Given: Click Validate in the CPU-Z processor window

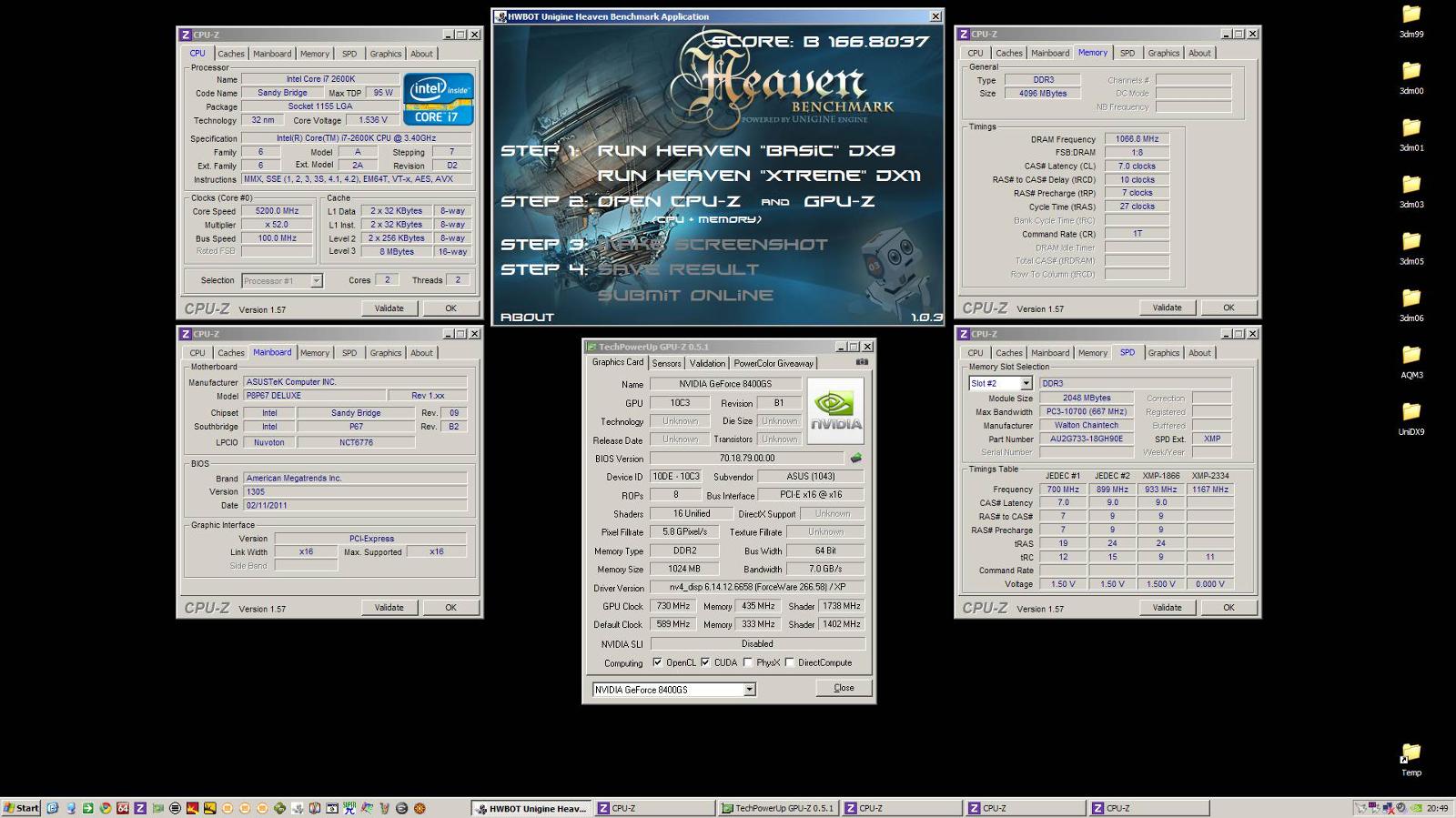Looking at the screenshot, I should (x=389, y=308).
